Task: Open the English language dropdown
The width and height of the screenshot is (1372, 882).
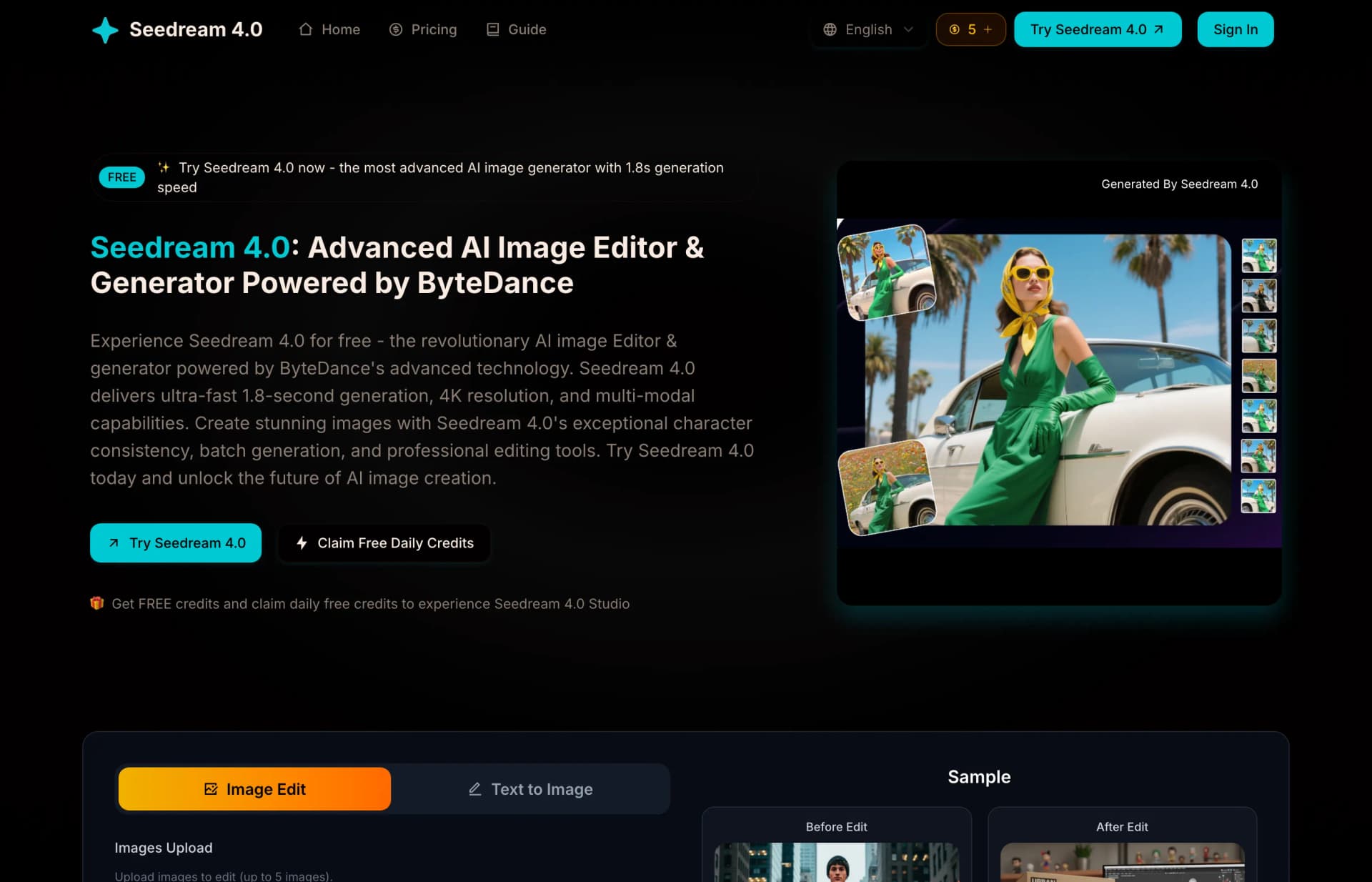Action: [x=868, y=29]
